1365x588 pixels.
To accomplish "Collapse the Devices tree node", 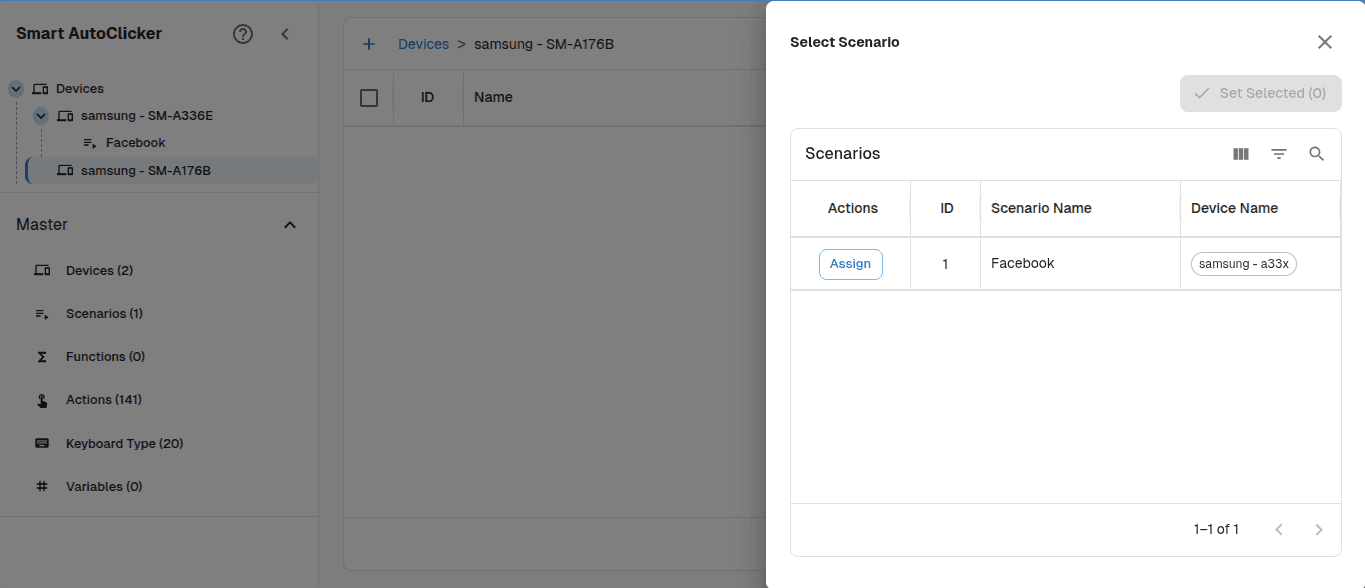I will coord(15,88).
